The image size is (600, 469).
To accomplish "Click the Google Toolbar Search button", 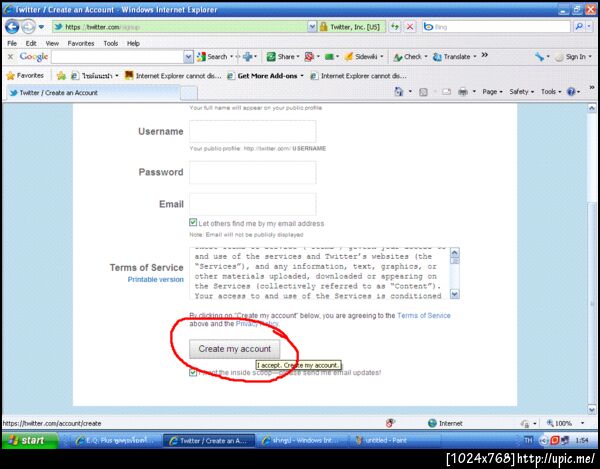I will pos(213,57).
